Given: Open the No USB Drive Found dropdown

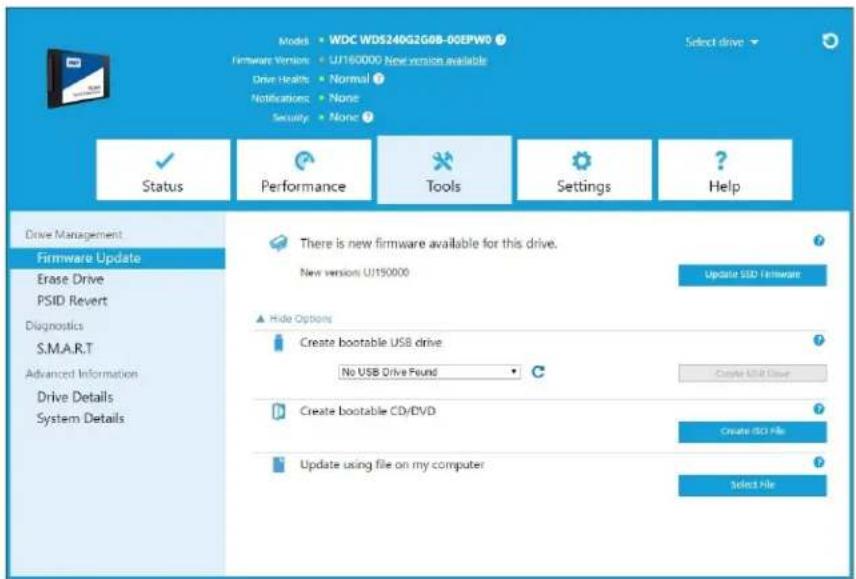Looking at the screenshot, I should point(429,372).
